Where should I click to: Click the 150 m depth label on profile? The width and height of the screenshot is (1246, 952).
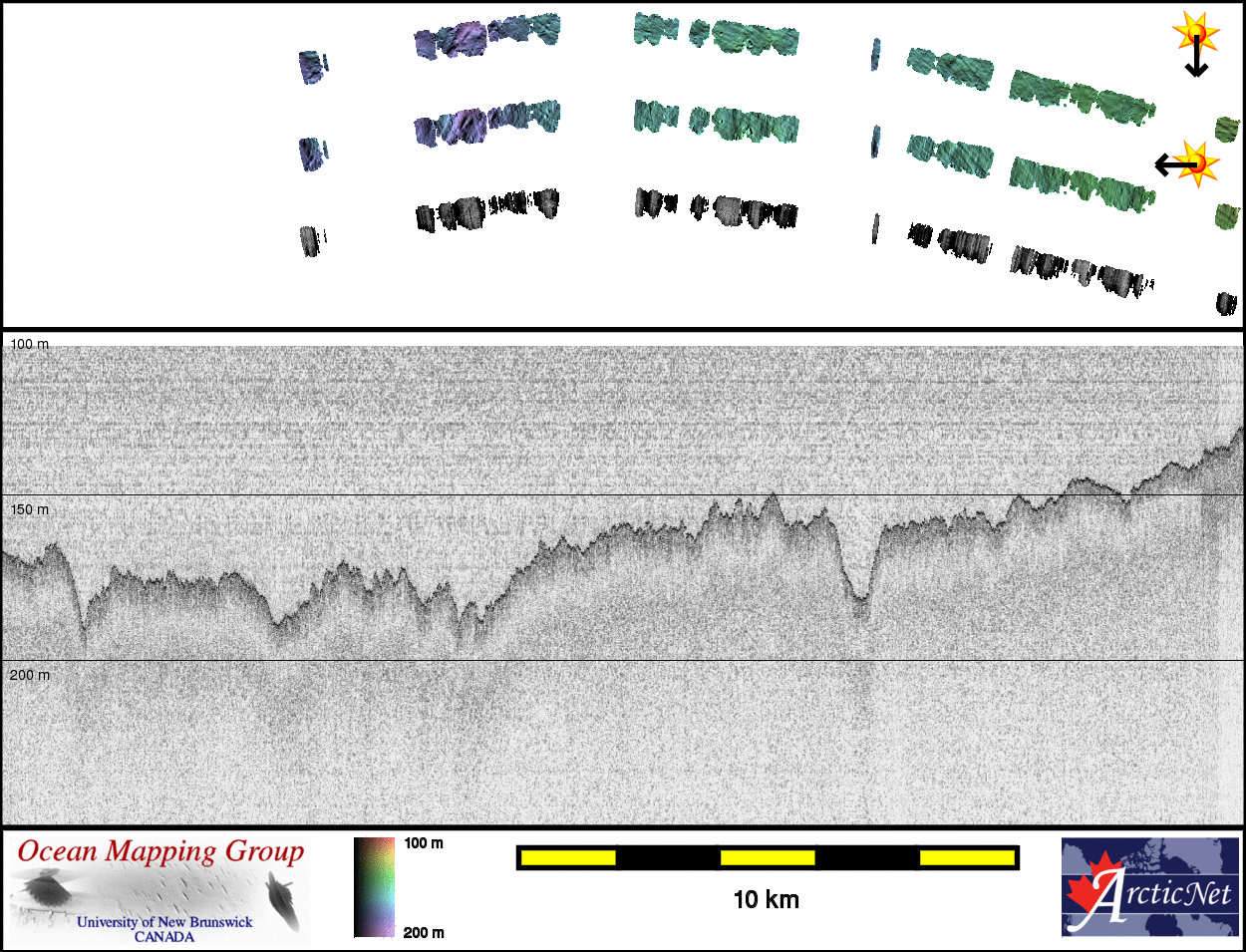coord(29,509)
